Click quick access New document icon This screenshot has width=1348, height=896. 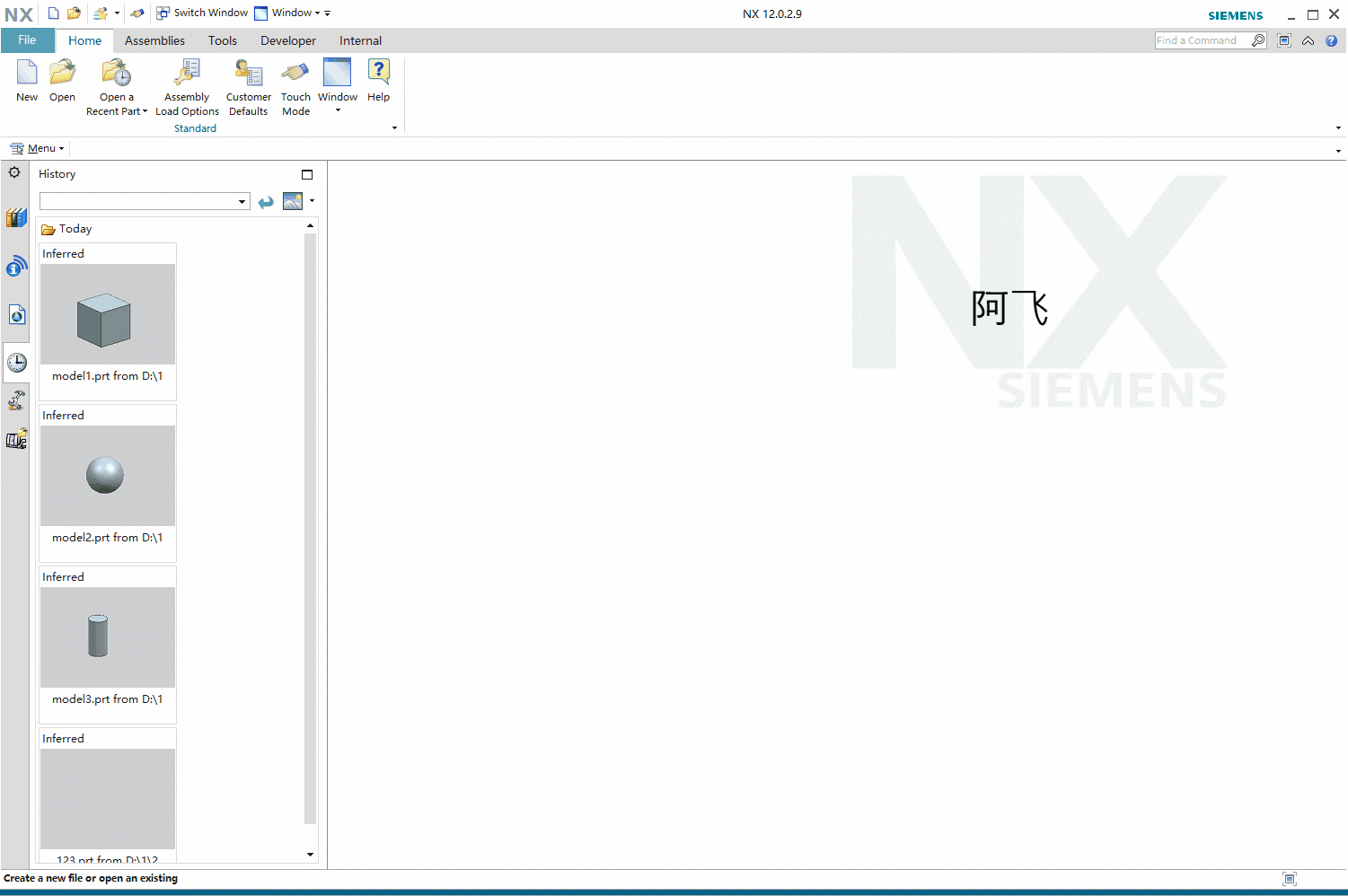pos(53,13)
